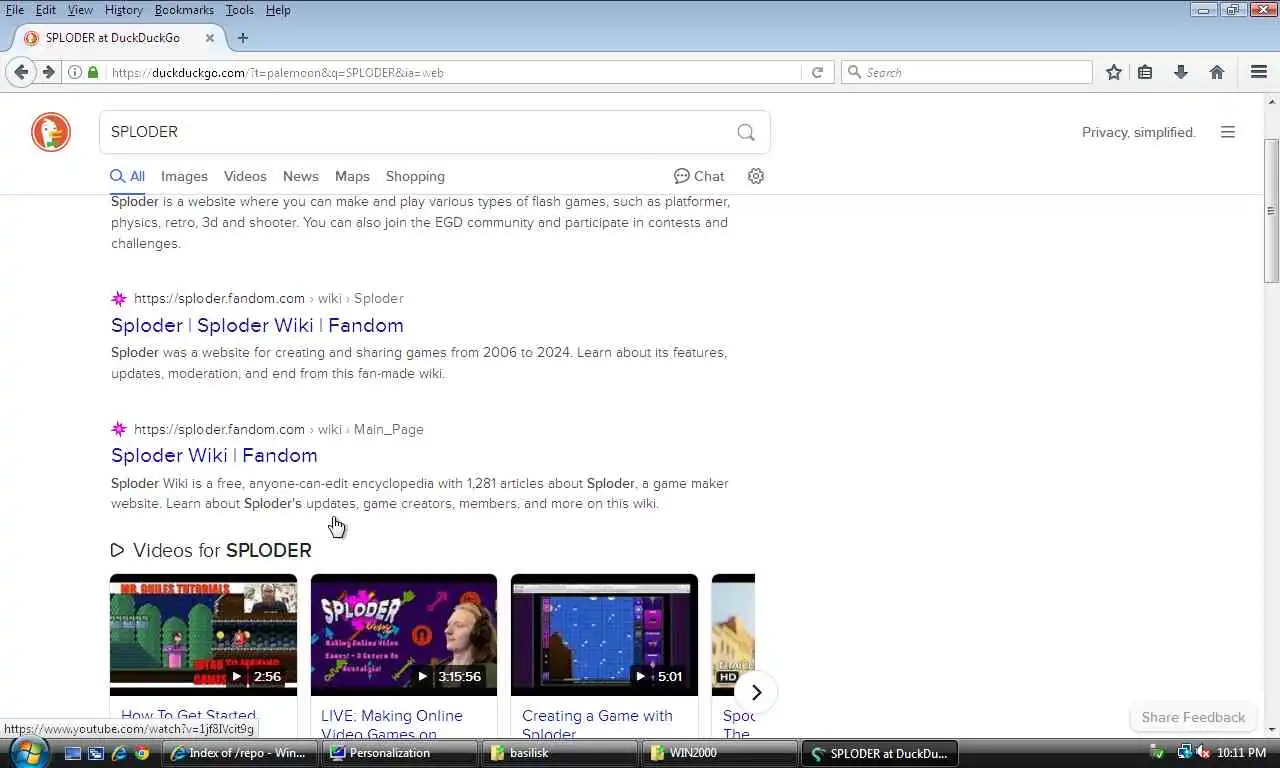Switch to WIN2000 taskbar folder window
Screen dimensions: 1280x768
point(720,753)
